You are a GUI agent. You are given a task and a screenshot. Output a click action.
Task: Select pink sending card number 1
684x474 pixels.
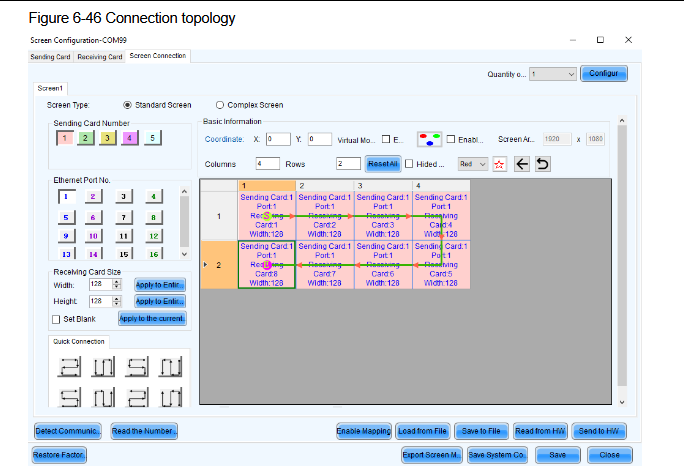click(65, 138)
